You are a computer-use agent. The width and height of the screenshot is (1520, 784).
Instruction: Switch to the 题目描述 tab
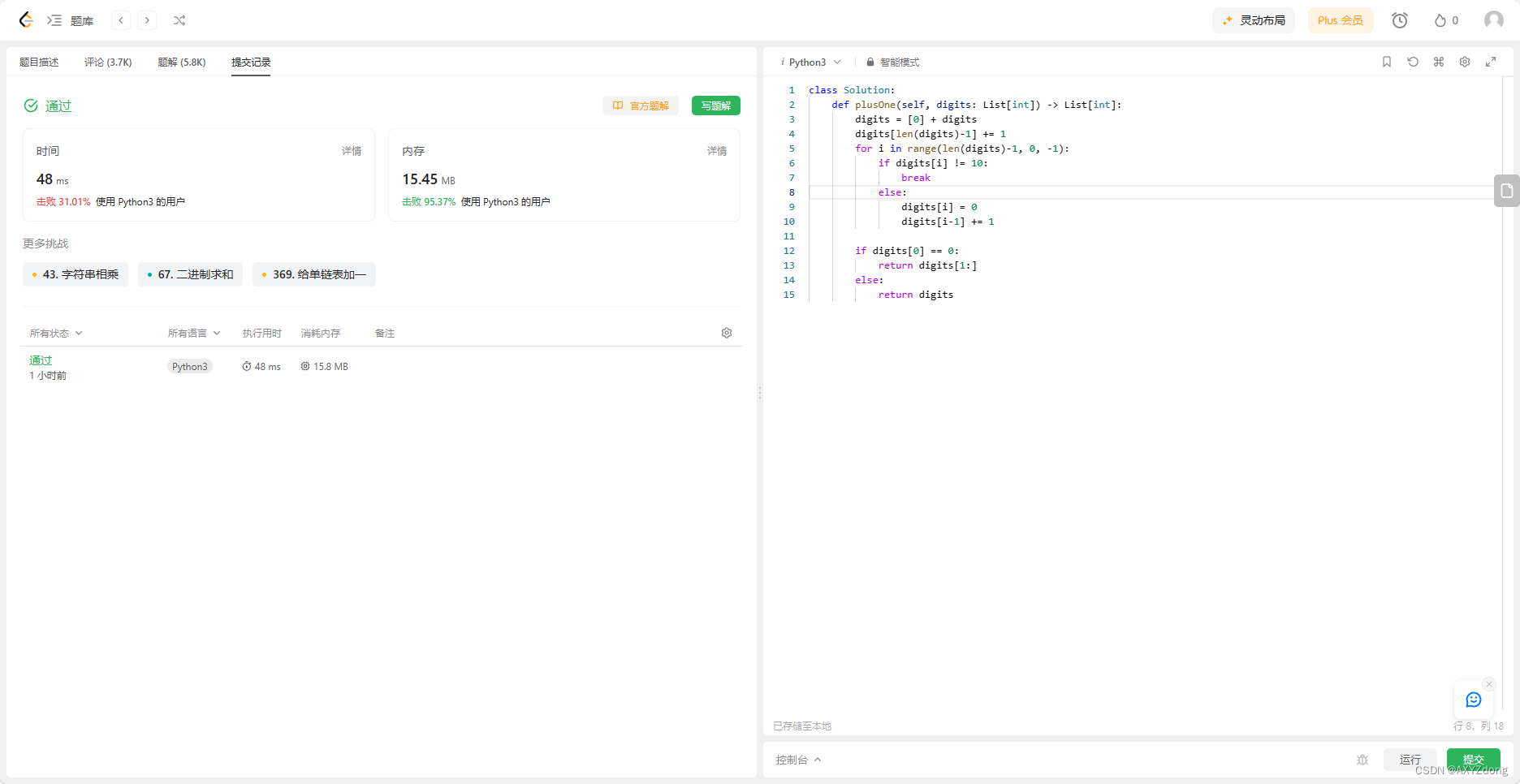(x=39, y=62)
